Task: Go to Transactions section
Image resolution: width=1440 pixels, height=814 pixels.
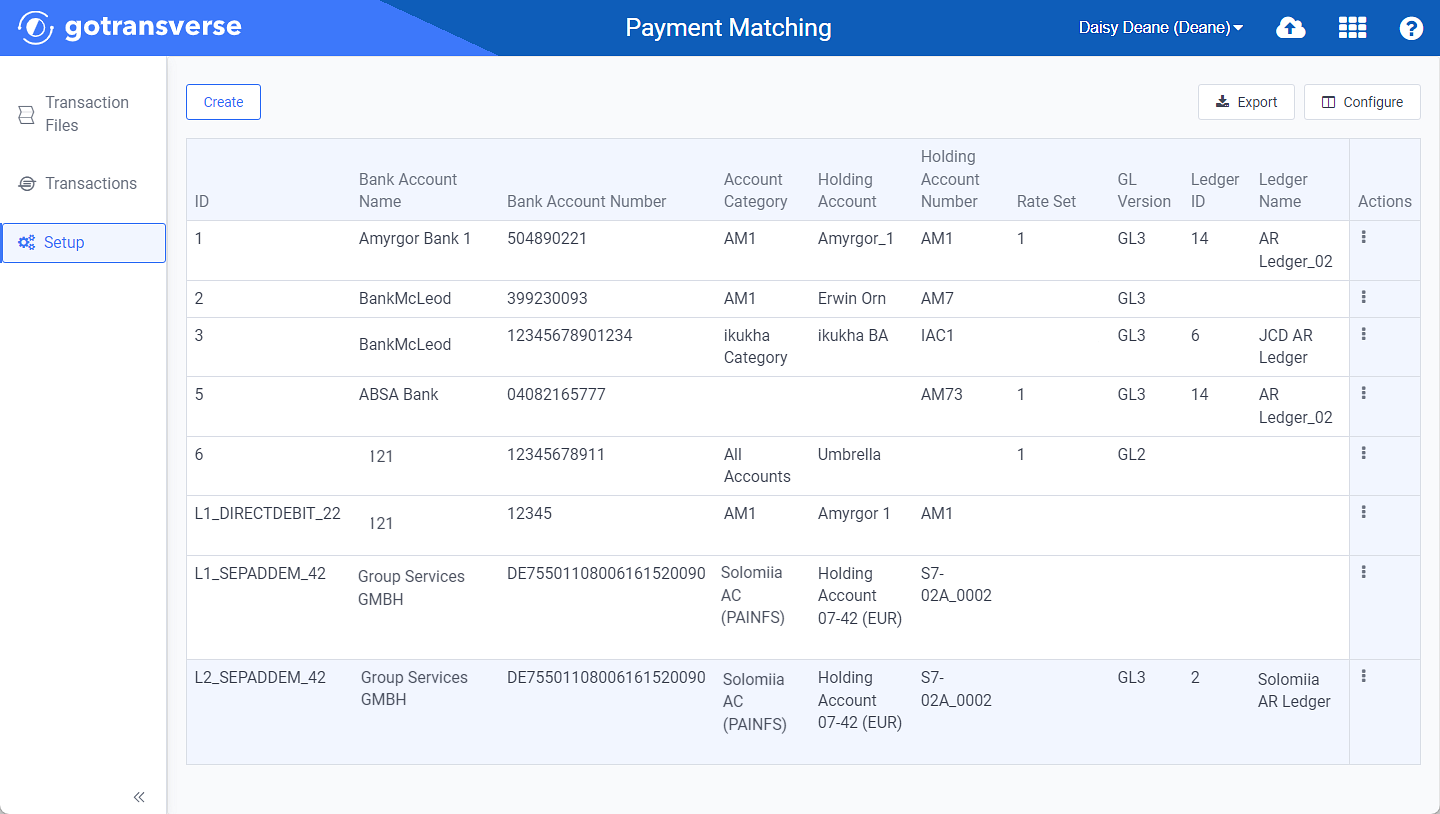Action: pyautogui.click(x=84, y=183)
